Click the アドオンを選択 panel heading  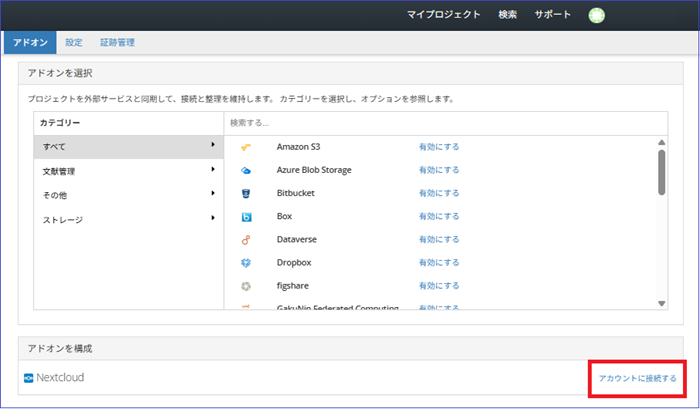pos(60,73)
